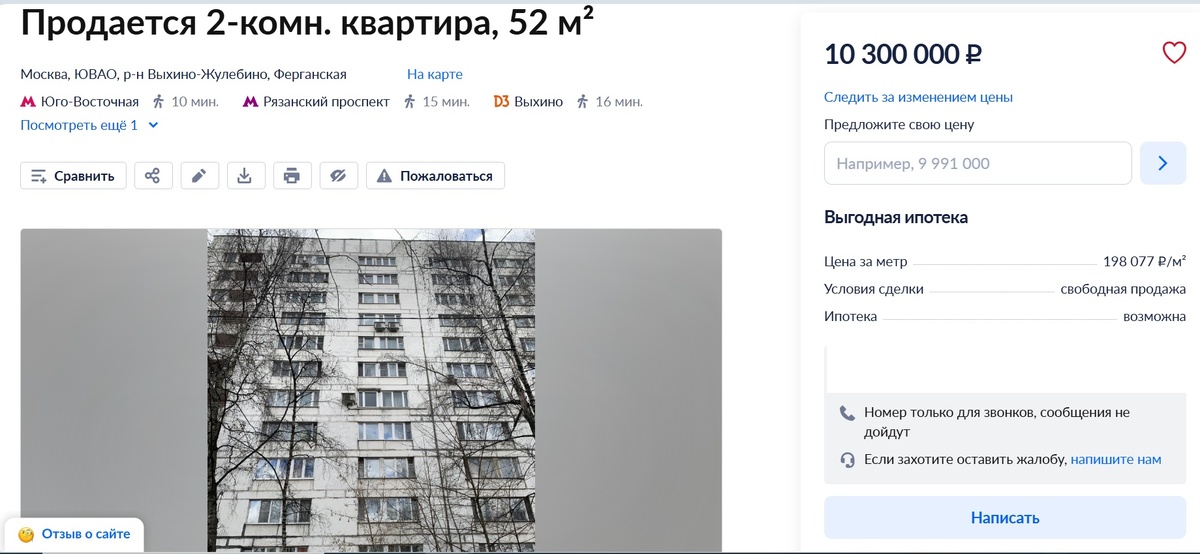Click the D3 Выхино line icon
1200x554 pixels.
coord(502,102)
